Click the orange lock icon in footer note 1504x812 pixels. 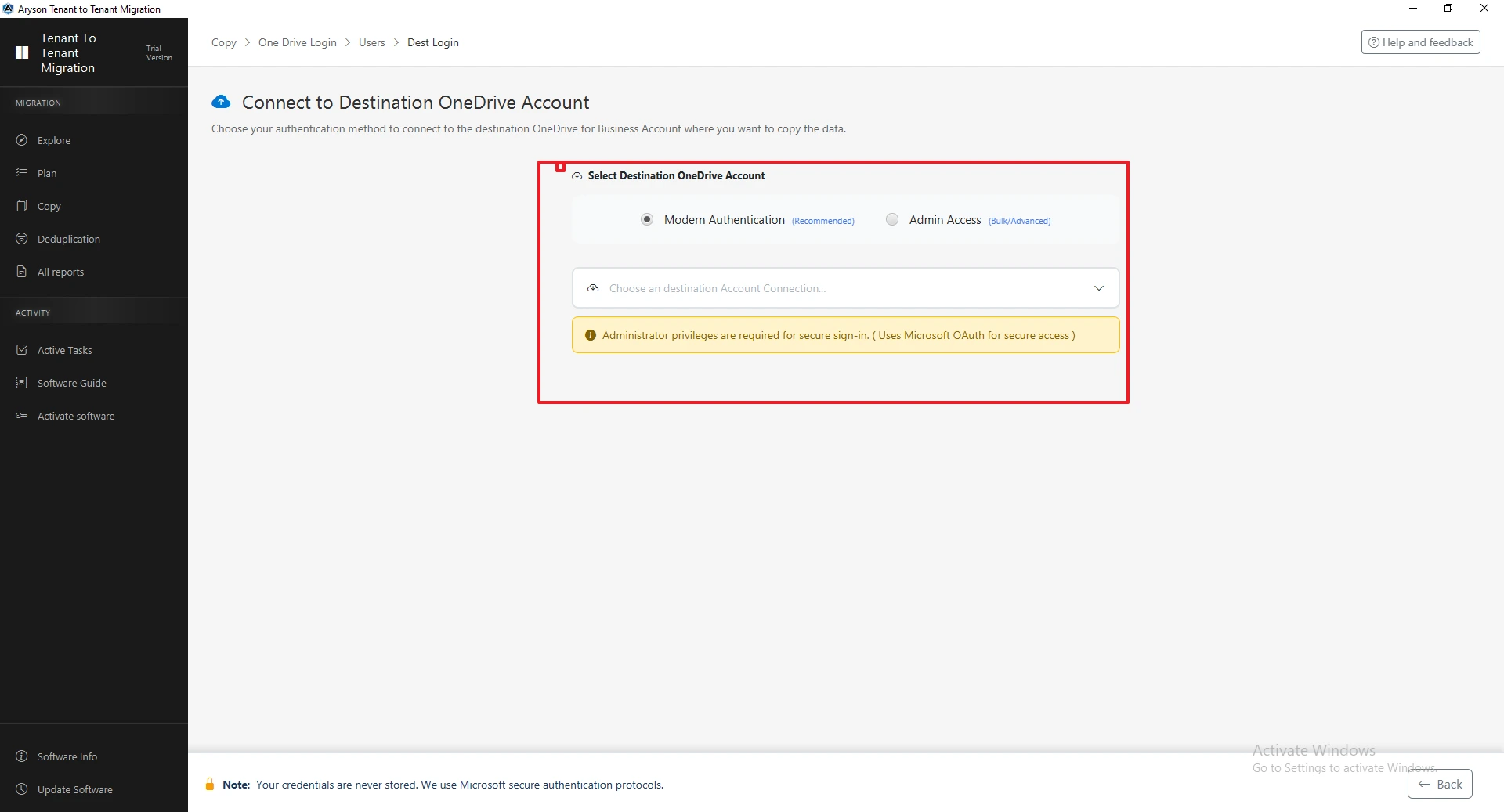210,785
